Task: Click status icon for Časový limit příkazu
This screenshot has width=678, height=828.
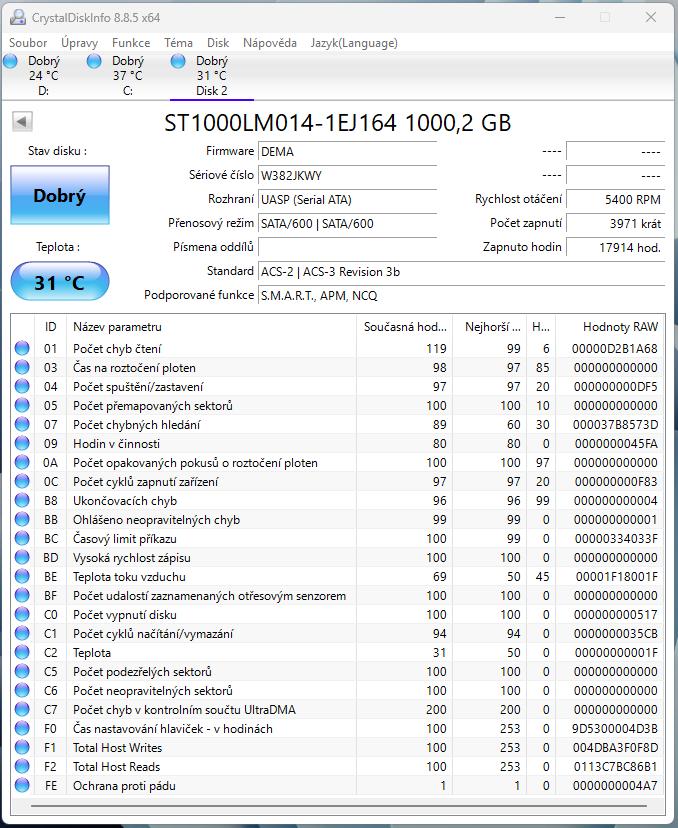Action: (x=22, y=538)
